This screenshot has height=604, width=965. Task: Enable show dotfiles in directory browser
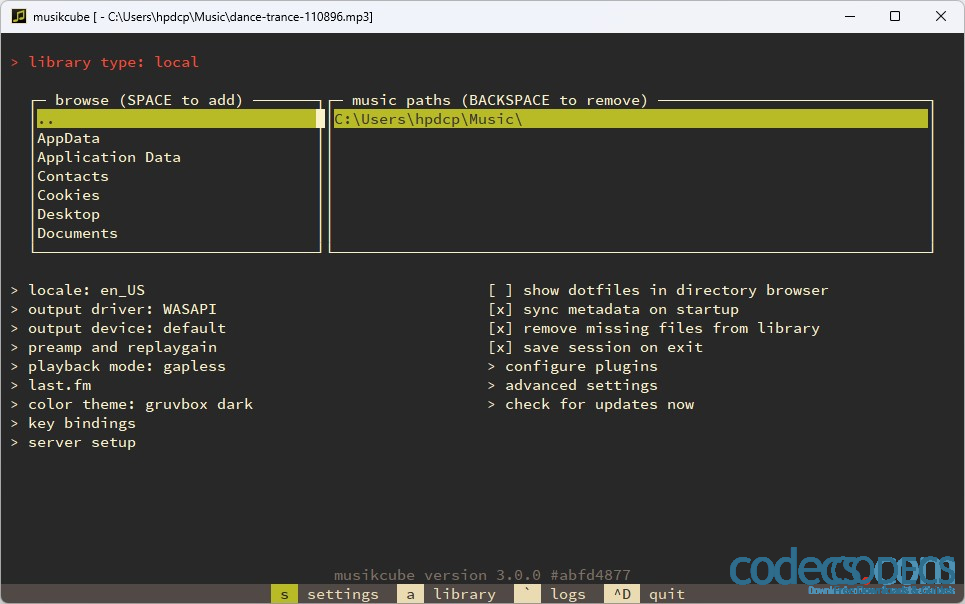pos(659,290)
